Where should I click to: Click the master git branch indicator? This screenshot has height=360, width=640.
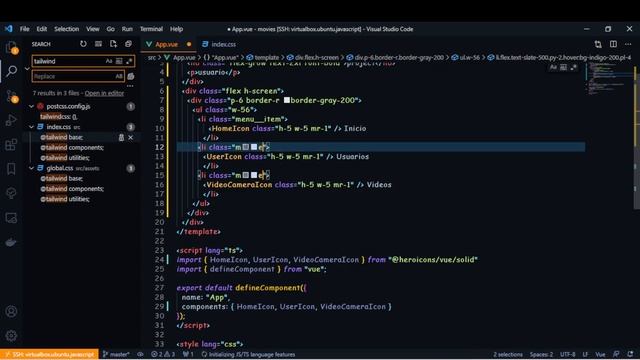116,354
